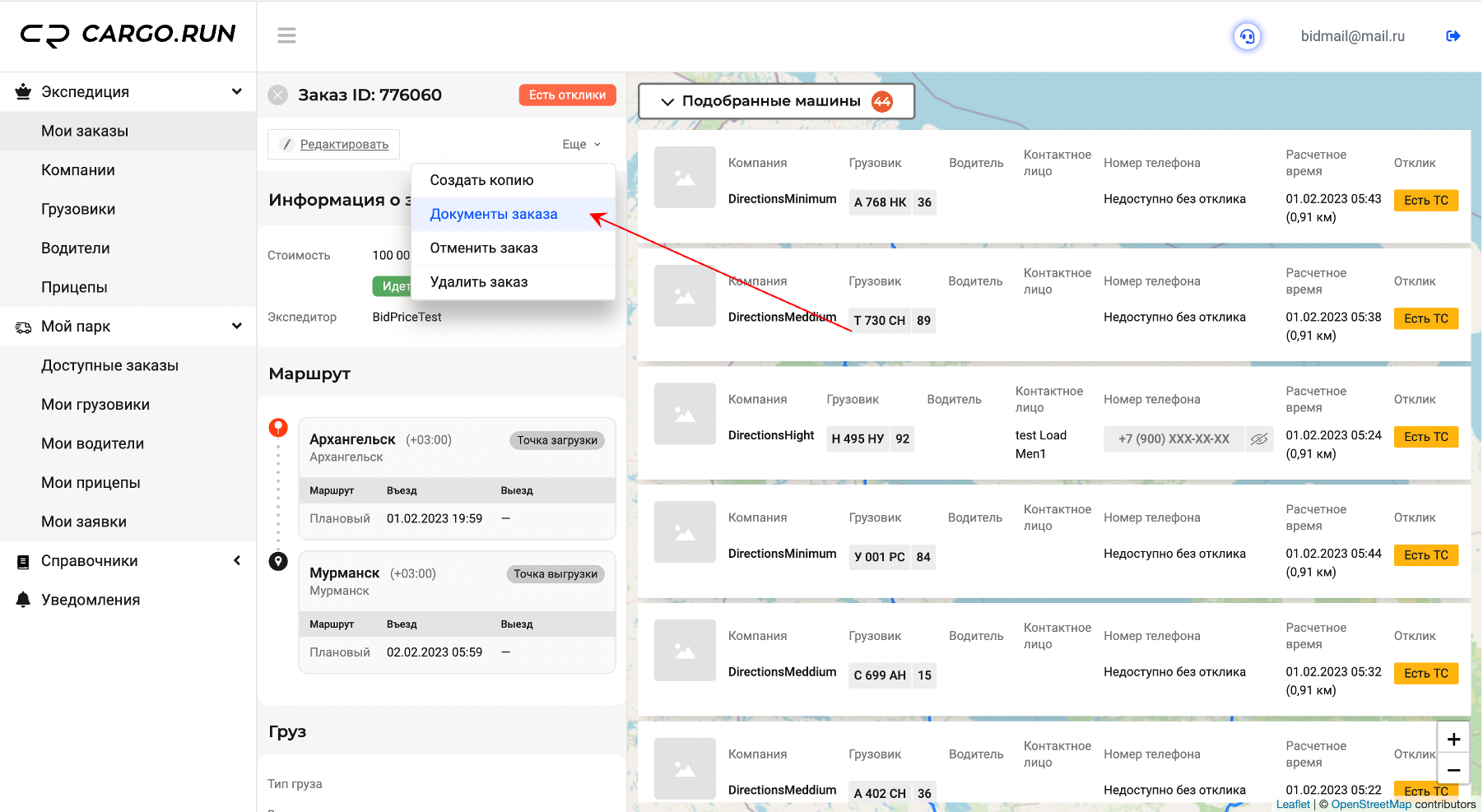This screenshot has height=812, width=1483.
Task: Collapse the Экспедиция sidebar section
Action: tap(236, 92)
